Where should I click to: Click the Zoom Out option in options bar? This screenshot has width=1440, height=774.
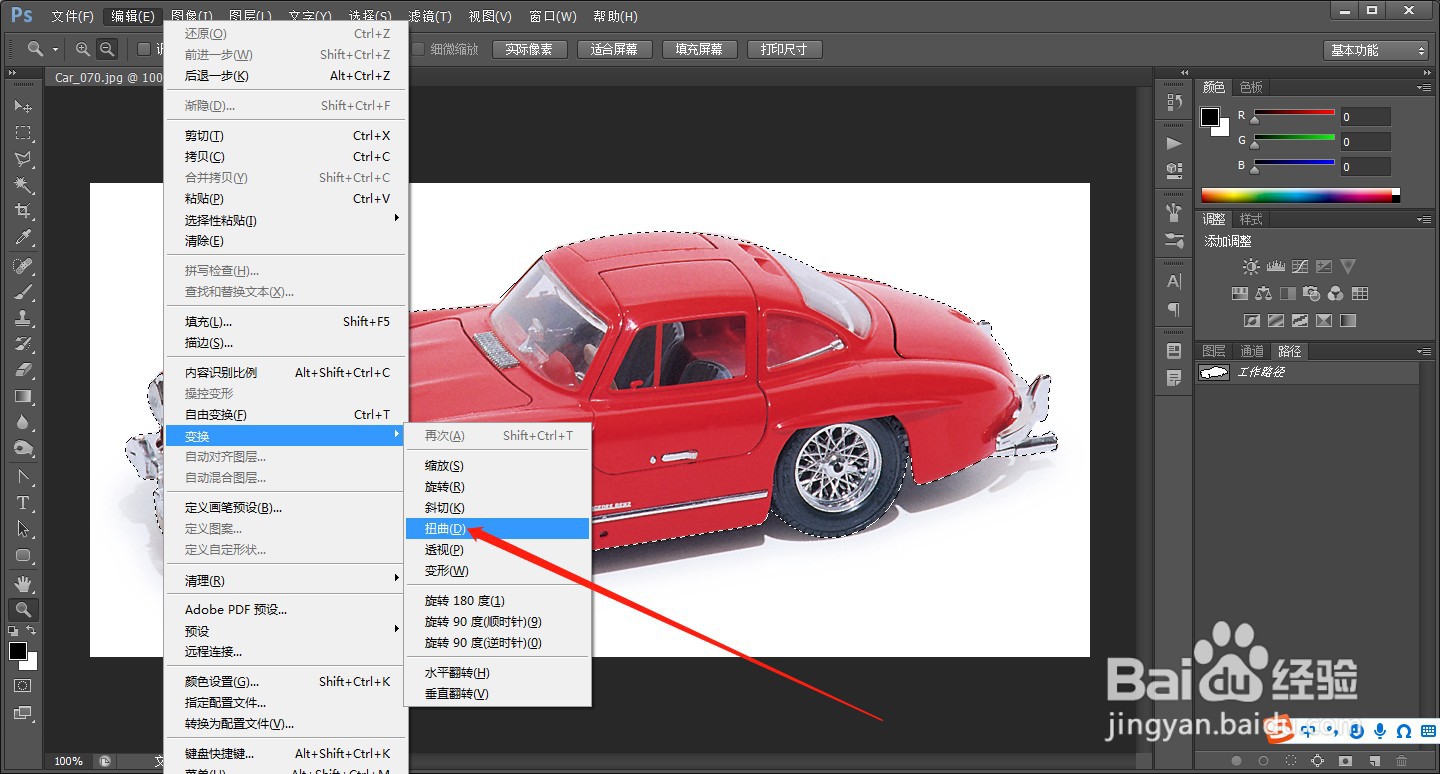click(x=106, y=49)
